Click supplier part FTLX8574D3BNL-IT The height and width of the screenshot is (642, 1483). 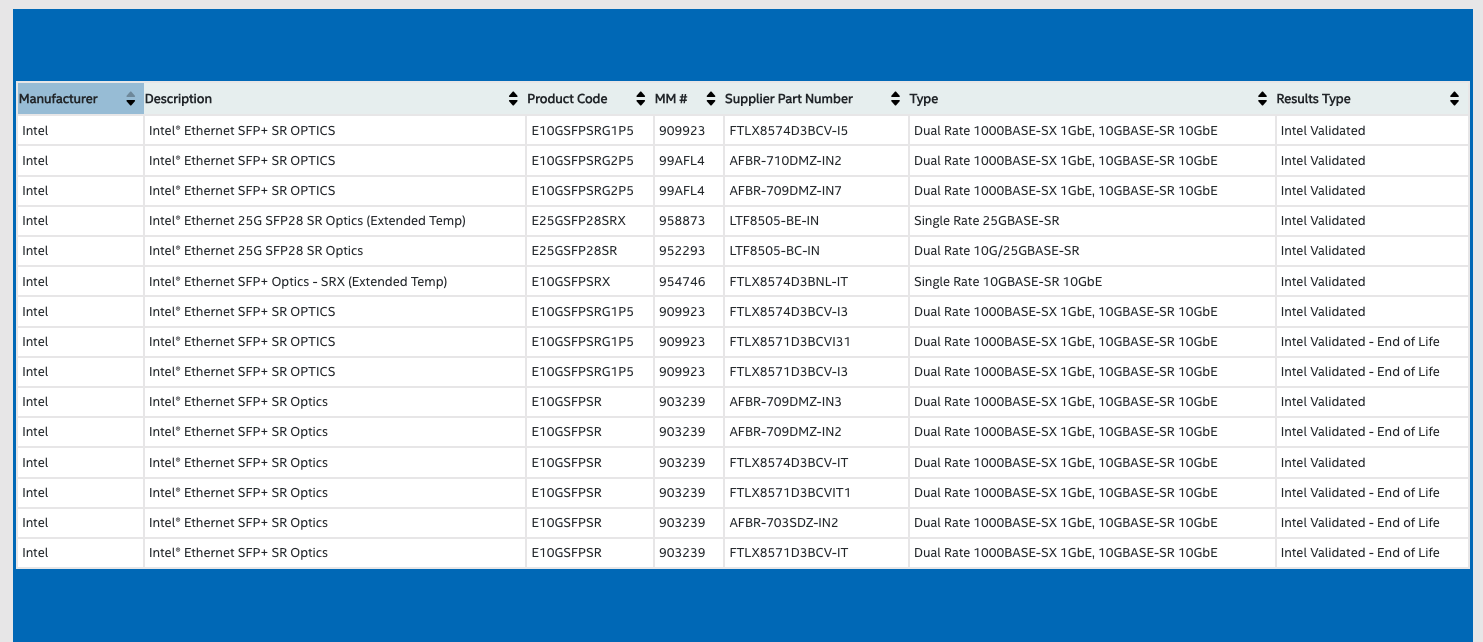point(788,281)
